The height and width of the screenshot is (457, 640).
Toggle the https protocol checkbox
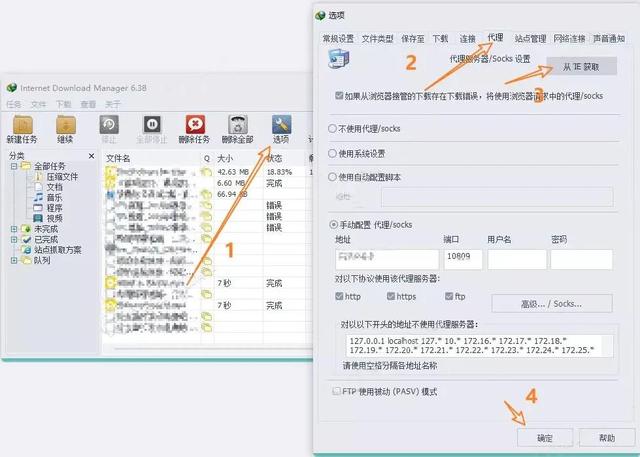[391, 296]
